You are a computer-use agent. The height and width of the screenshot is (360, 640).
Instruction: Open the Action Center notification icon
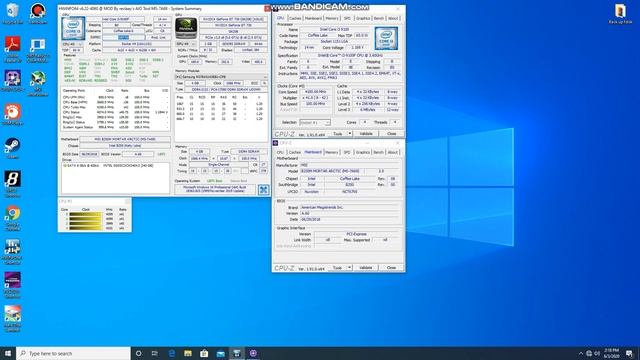click(629, 353)
